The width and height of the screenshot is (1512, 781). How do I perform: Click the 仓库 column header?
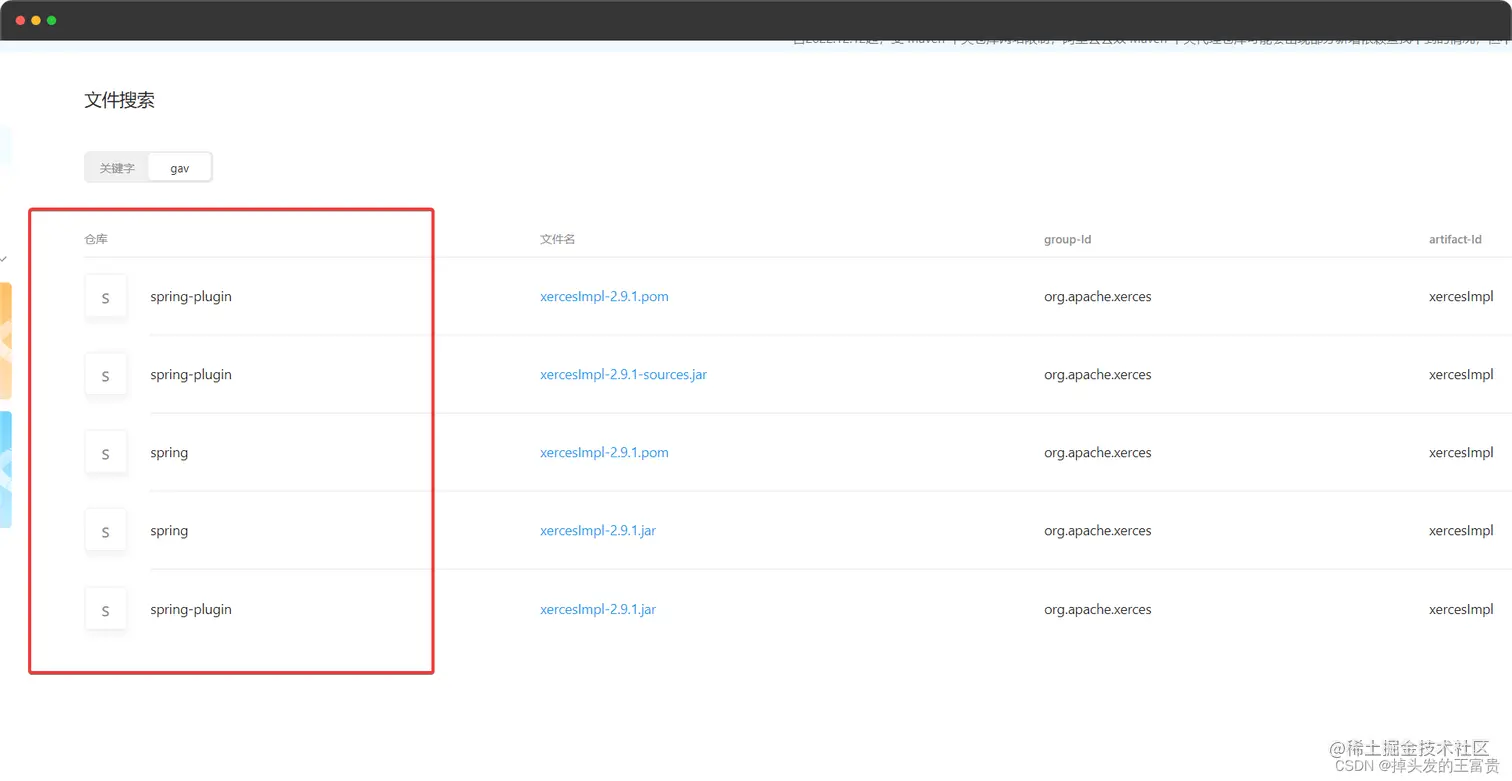(x=96, y=240)
